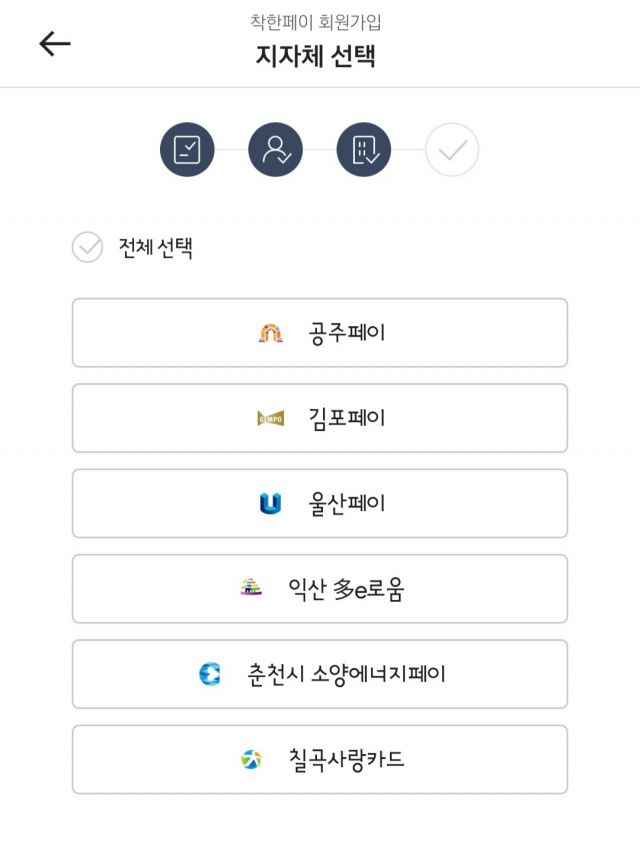
Task: Tap the final completion checkmark step
Action: pos(452,150)
